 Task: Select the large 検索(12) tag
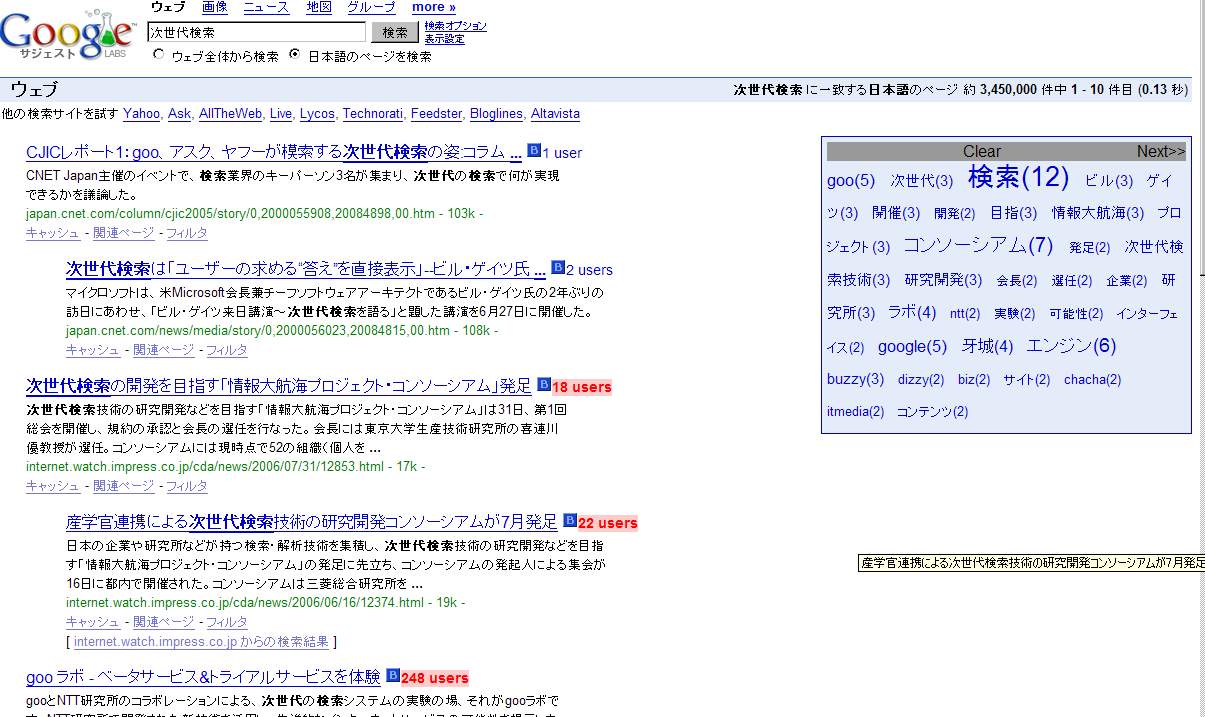tap(1019, 178)
